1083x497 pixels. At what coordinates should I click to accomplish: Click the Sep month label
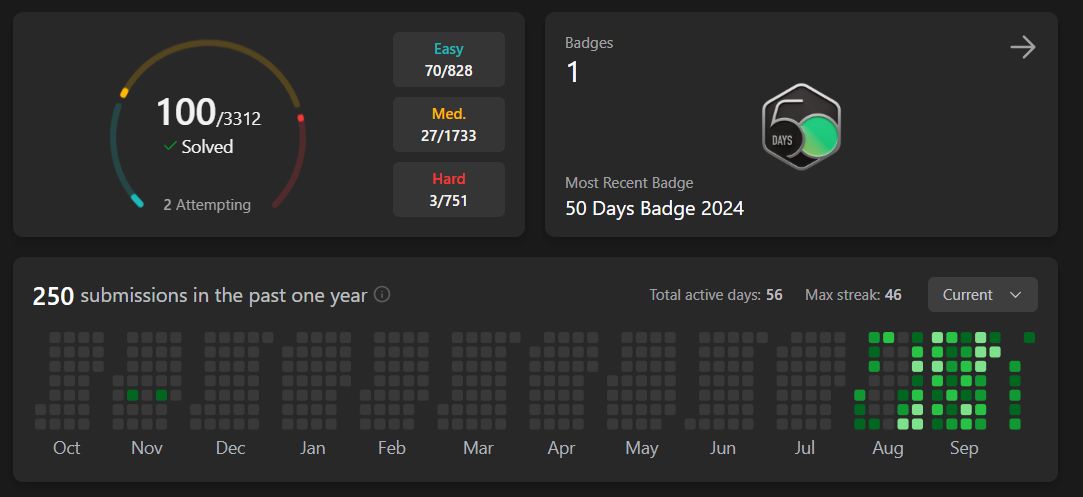pyautogui.click(x=964, y=448)
